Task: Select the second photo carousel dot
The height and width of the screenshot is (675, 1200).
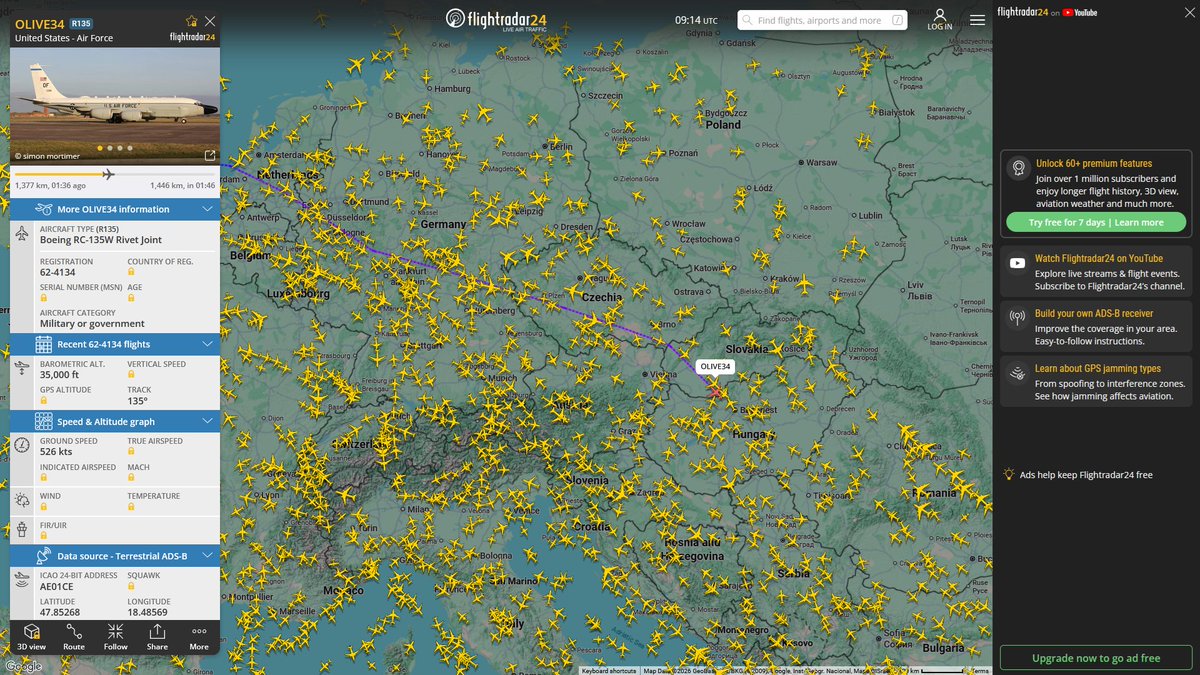Action: click(110, 148)
